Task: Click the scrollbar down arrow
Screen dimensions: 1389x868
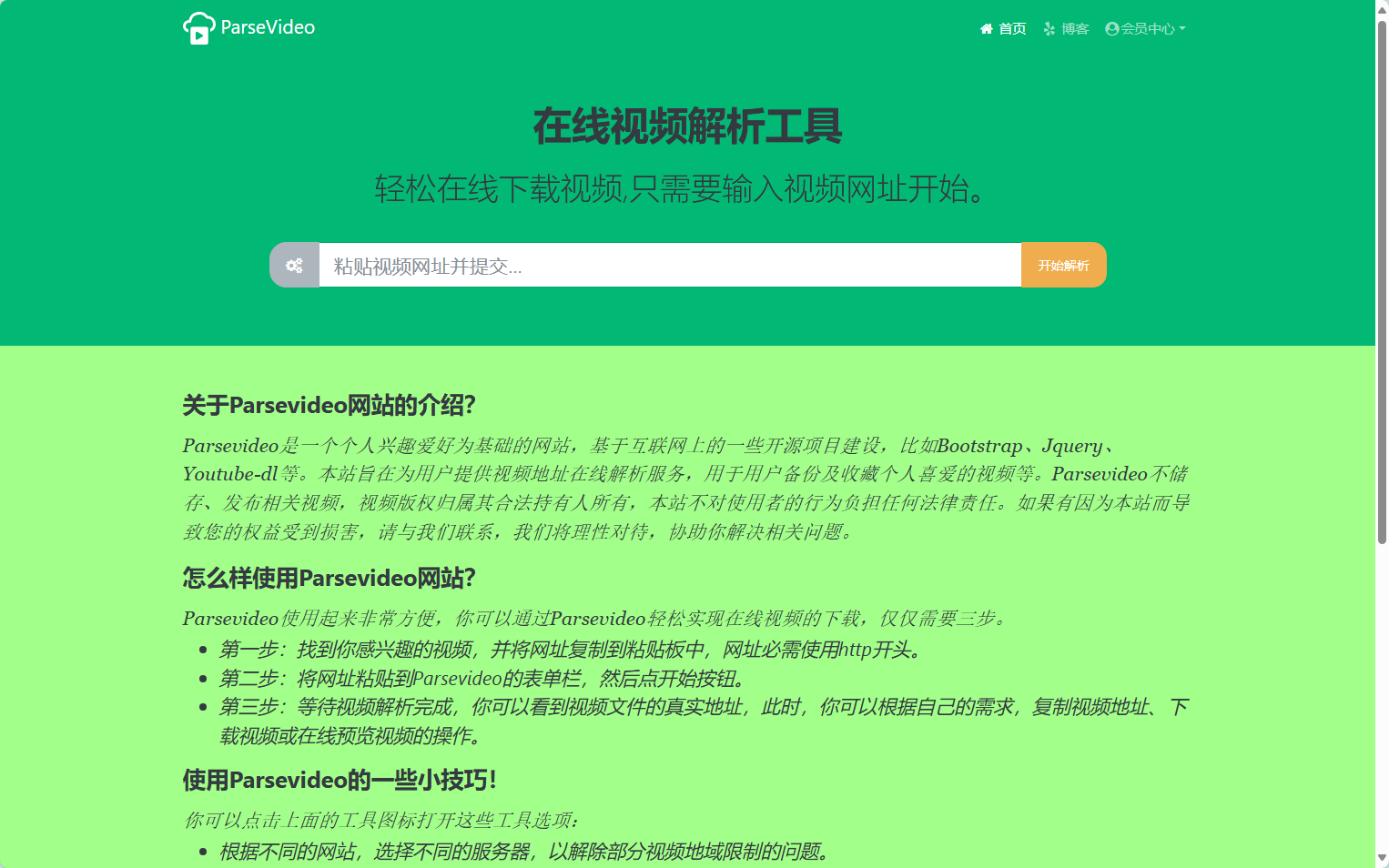Action: tap(1382, 859)
